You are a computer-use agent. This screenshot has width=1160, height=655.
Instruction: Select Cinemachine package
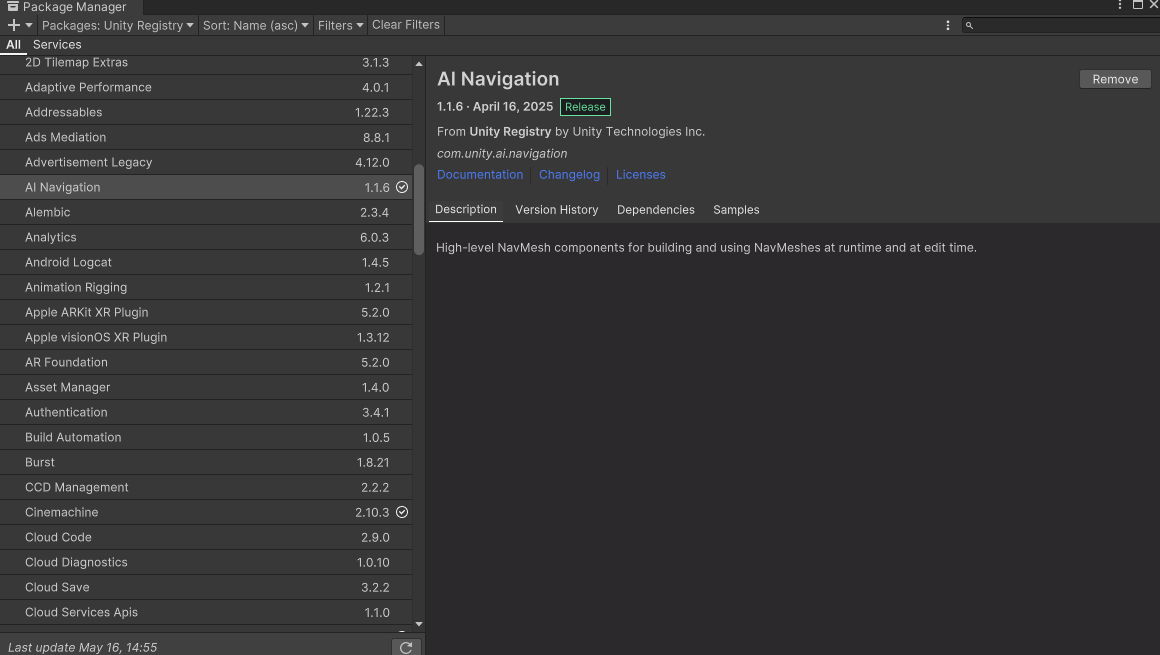click(206, 512)
